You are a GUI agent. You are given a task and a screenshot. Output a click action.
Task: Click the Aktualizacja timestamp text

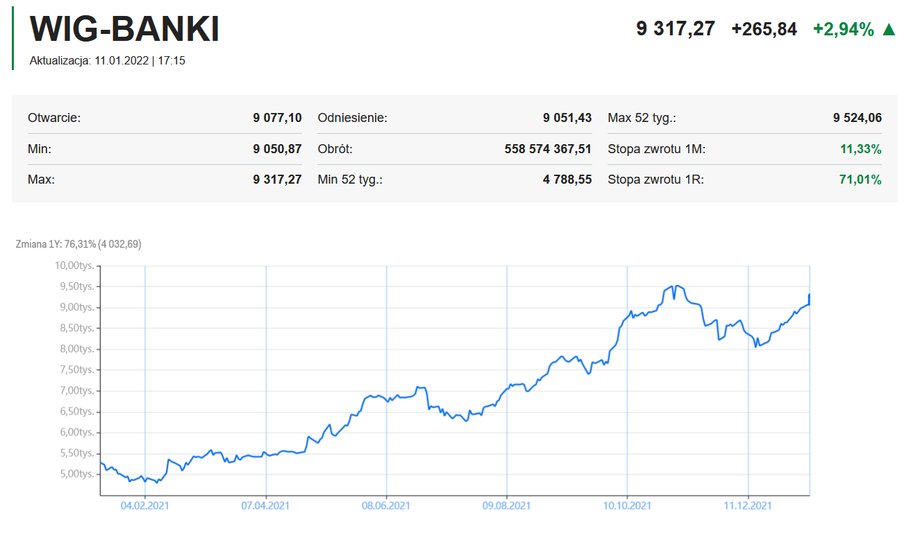[x=107, y=60]
